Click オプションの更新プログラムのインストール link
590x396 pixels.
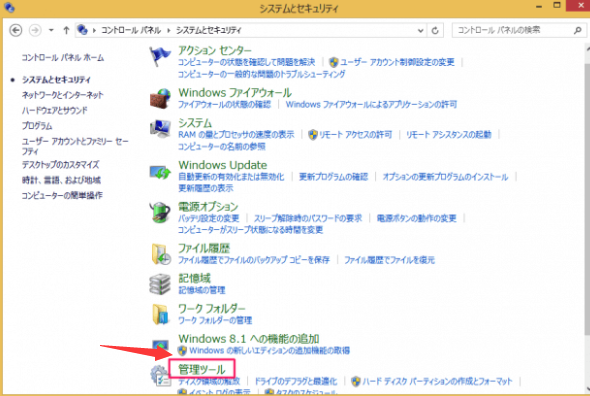click(446, 177)
